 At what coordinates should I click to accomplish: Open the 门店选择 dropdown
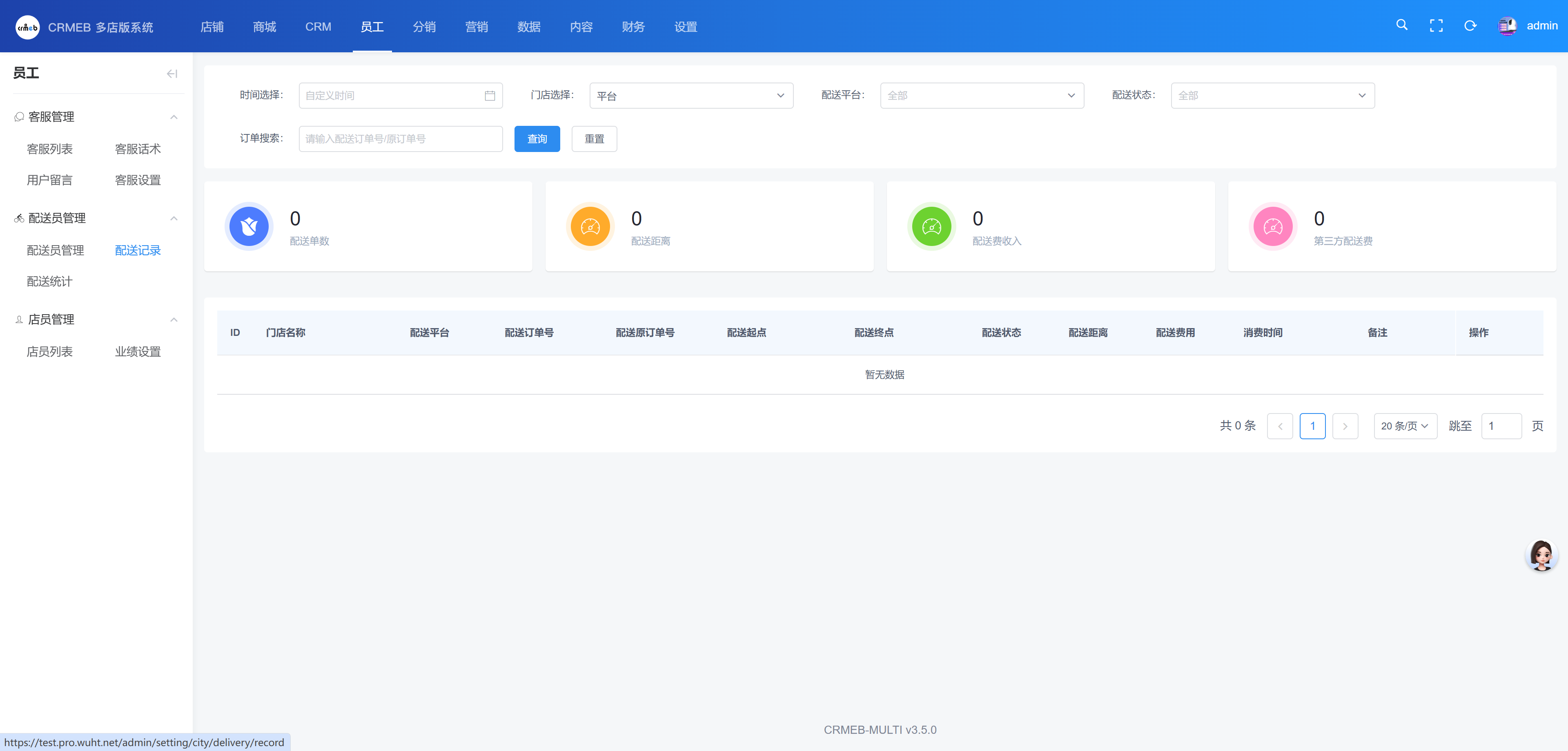691,96
